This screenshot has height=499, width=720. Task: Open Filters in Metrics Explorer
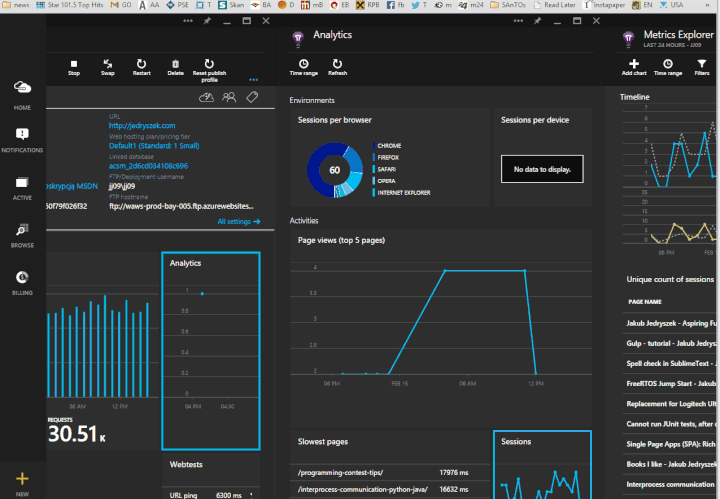[702, 66]
